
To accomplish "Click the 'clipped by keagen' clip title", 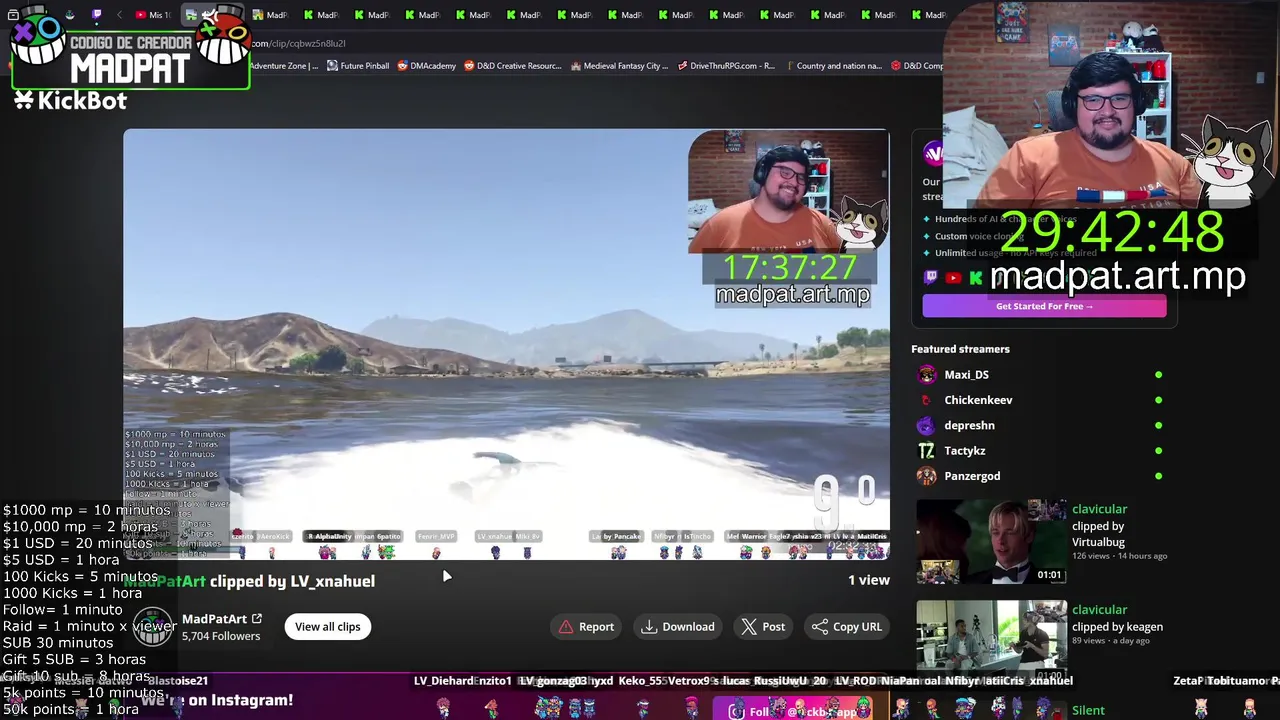I will click(x=1117, y=627).
